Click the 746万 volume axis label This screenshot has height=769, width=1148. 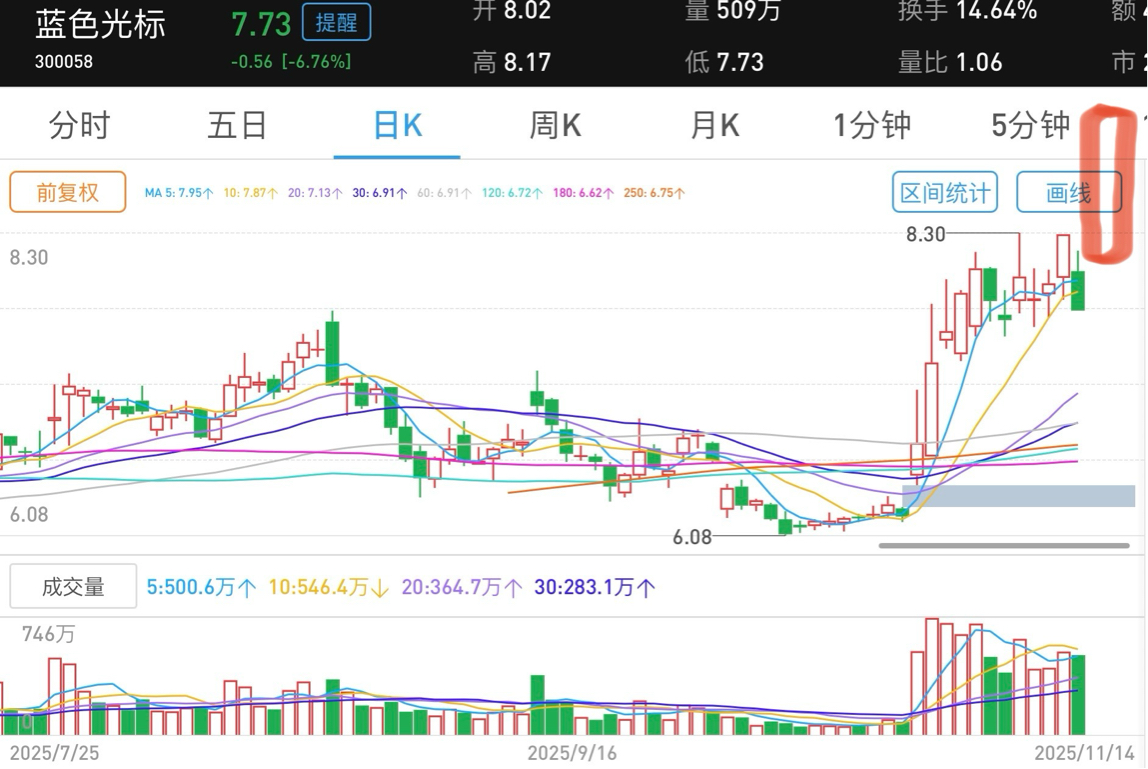click(48, 634)
